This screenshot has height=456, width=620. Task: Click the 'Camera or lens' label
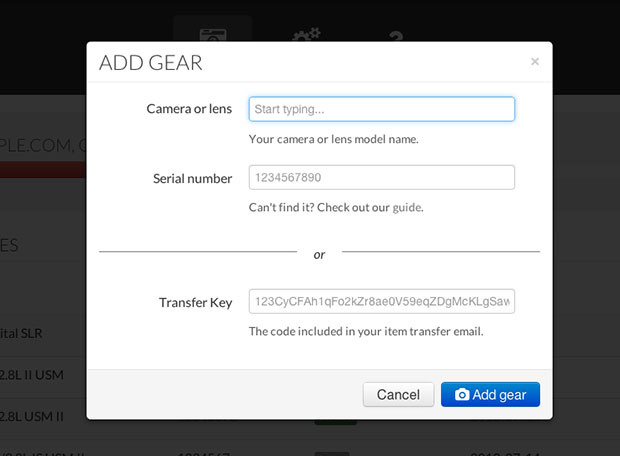(189, 109)
